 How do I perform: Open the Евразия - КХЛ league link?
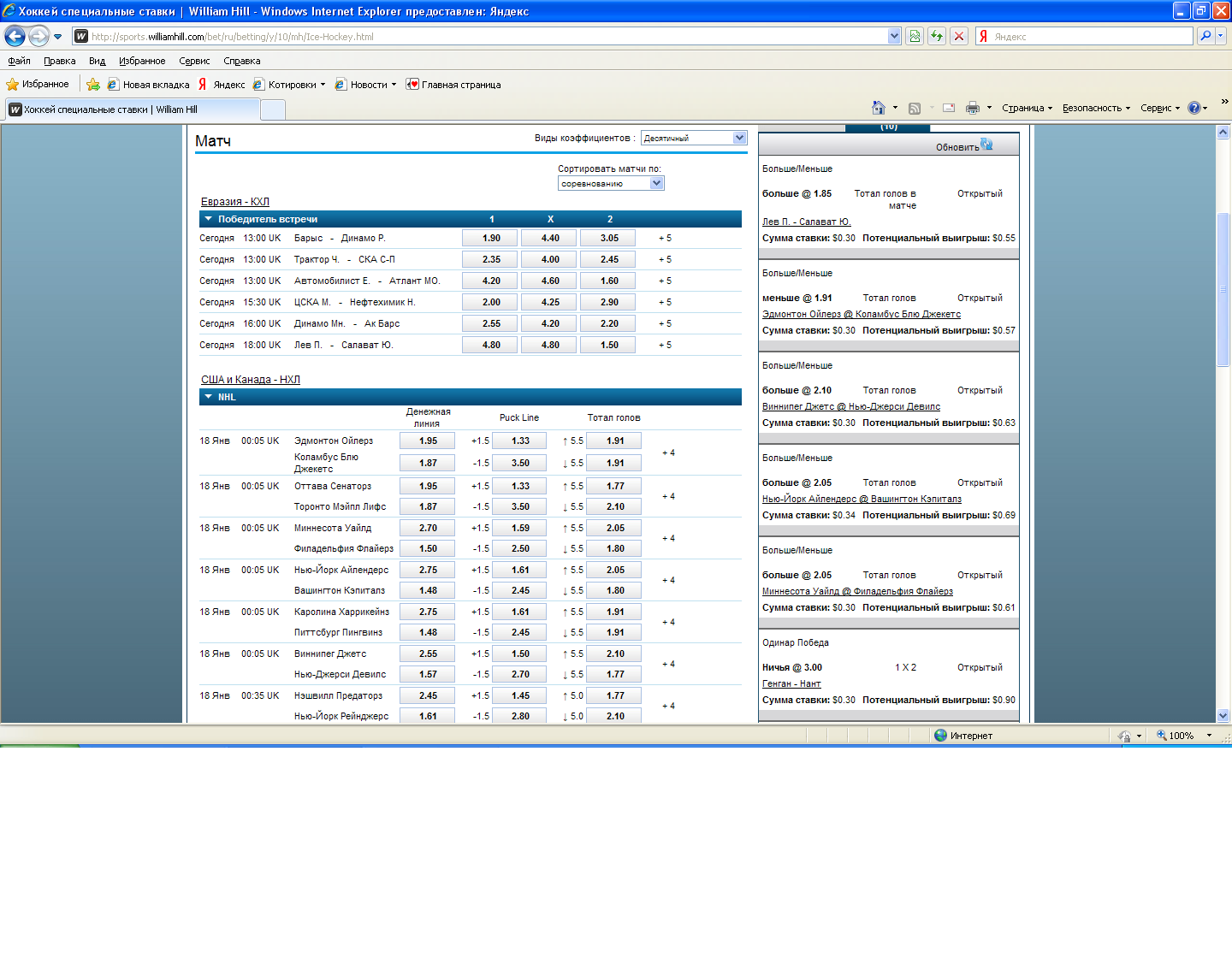(234, 202)
